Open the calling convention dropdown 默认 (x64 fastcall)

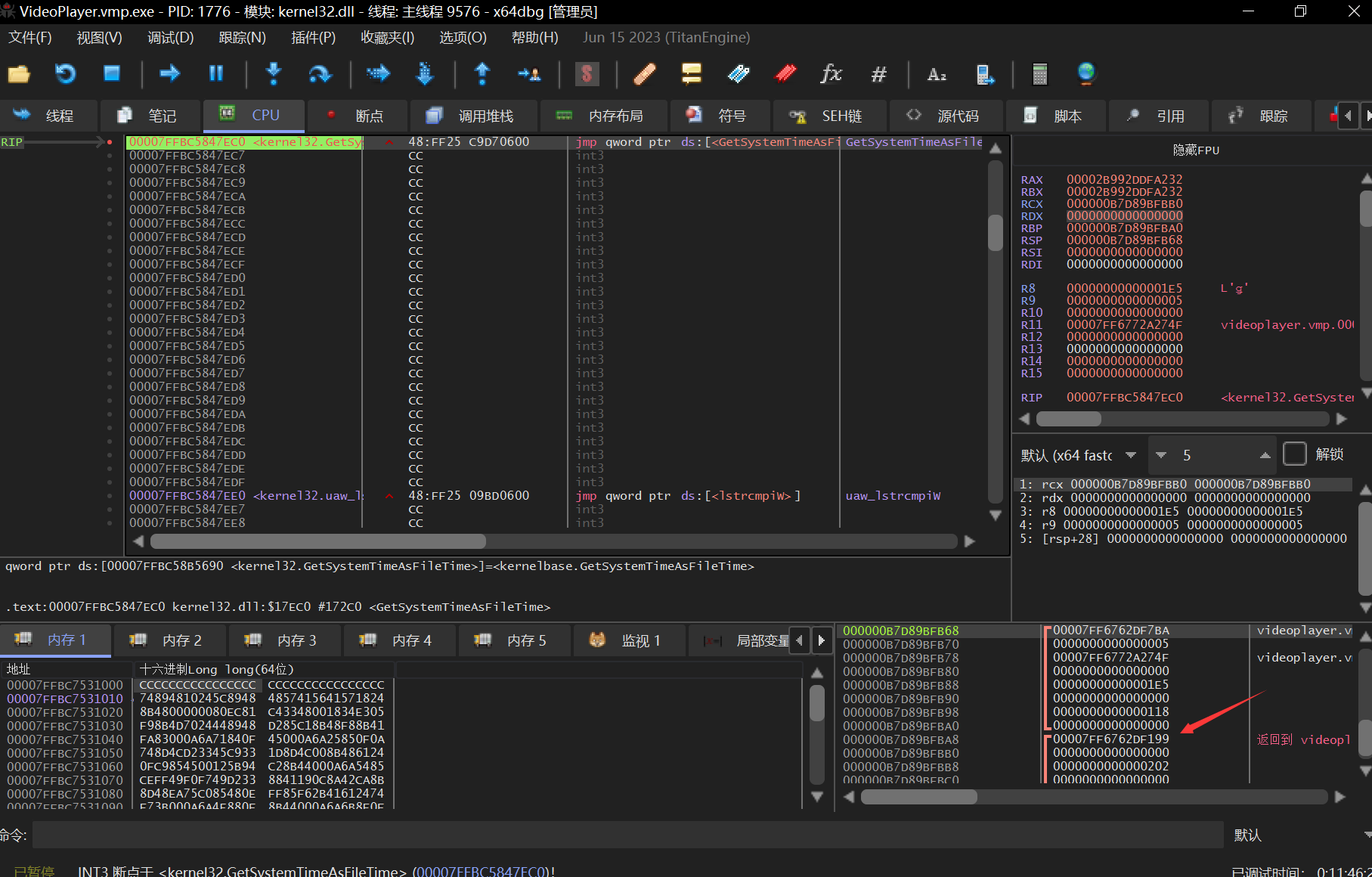coord(1078,455)
